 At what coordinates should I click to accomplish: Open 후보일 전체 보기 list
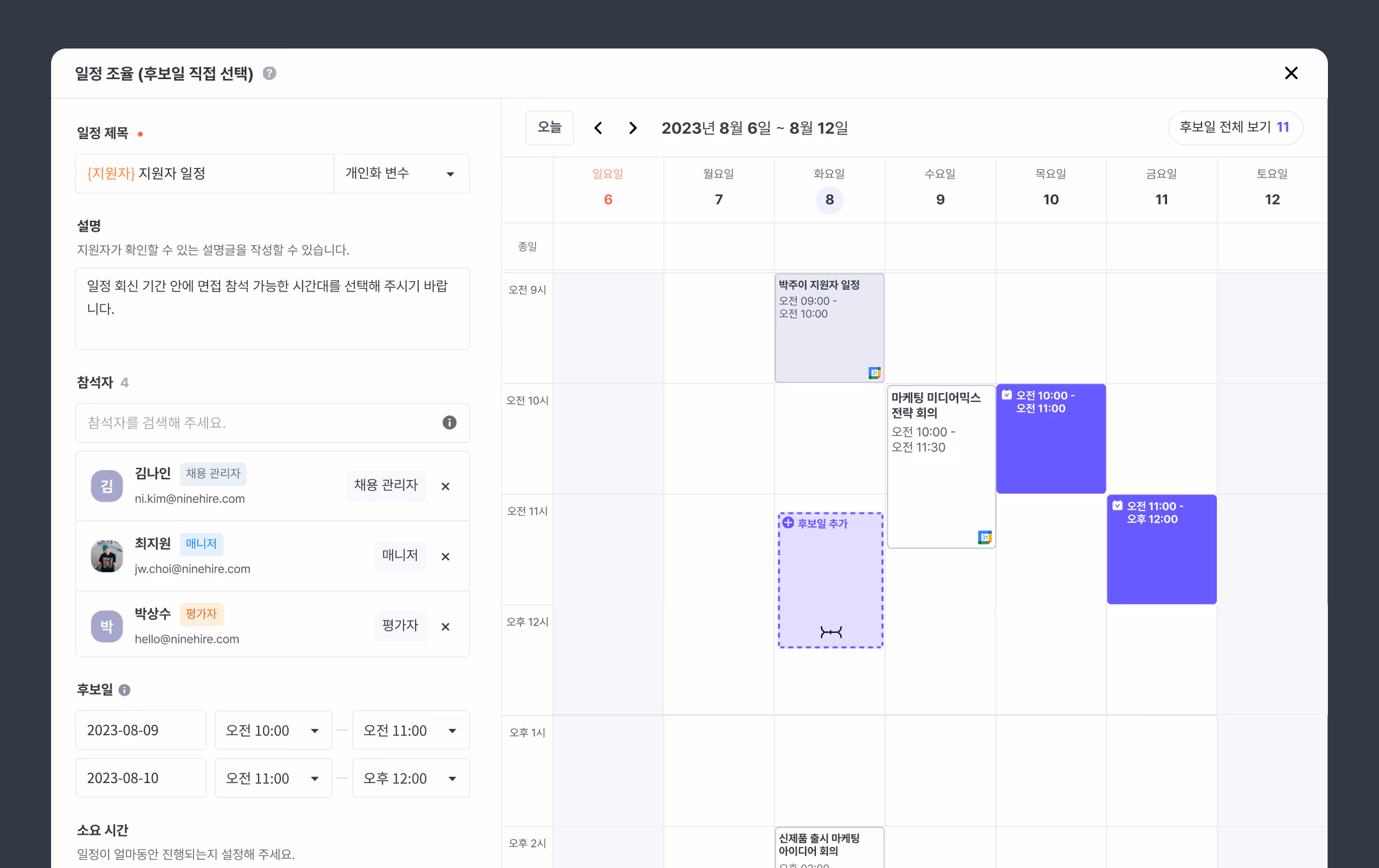pos(1234,128)
